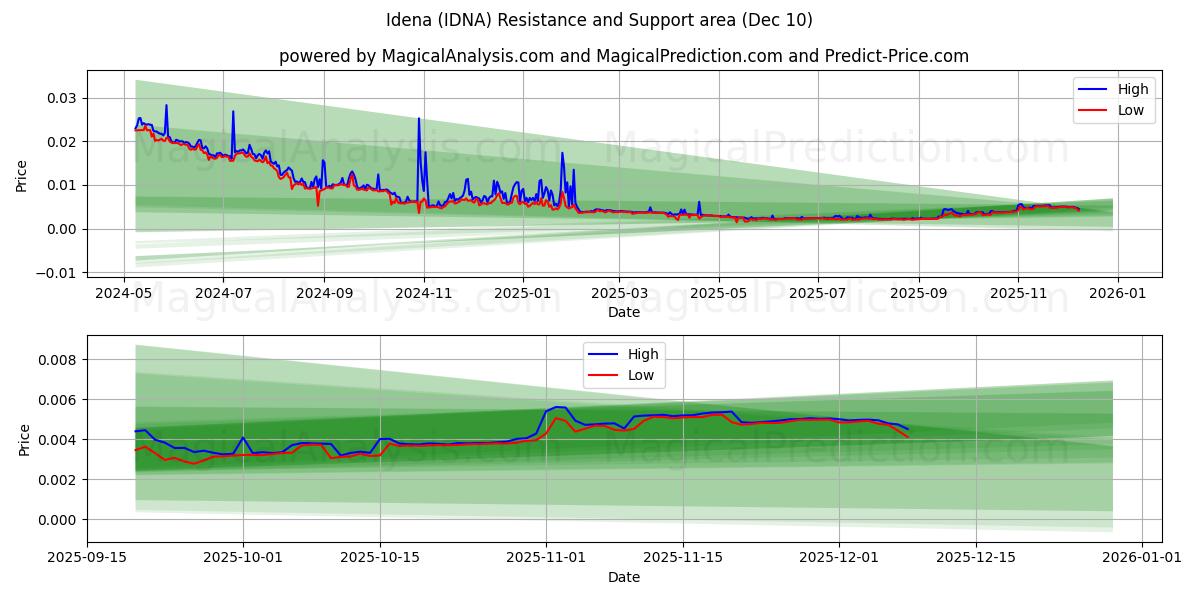Click the price spike near 2024-11

(419, 120)
